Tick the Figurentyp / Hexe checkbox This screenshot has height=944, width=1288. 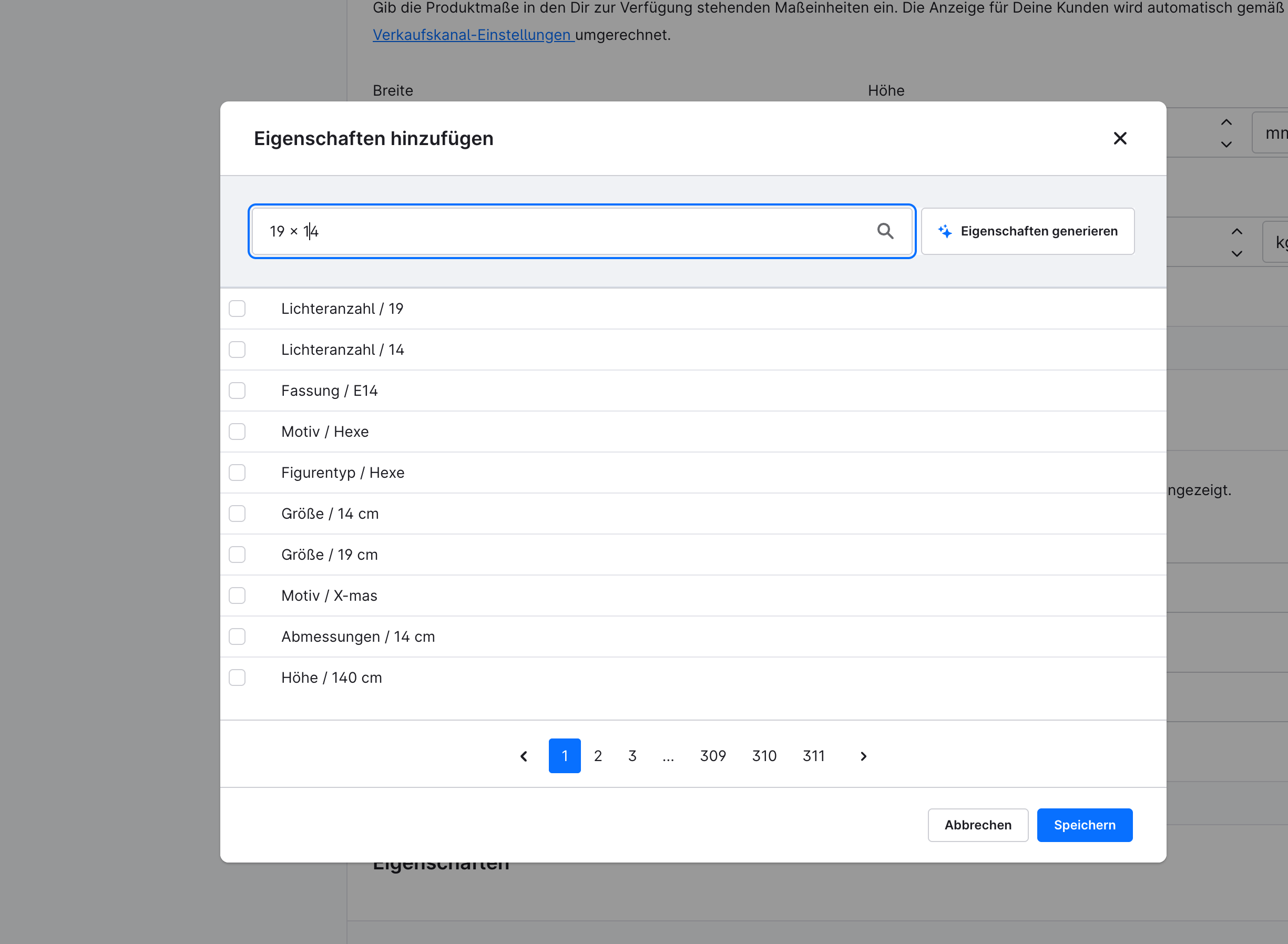pyautogui.click(x=237, y=473)
